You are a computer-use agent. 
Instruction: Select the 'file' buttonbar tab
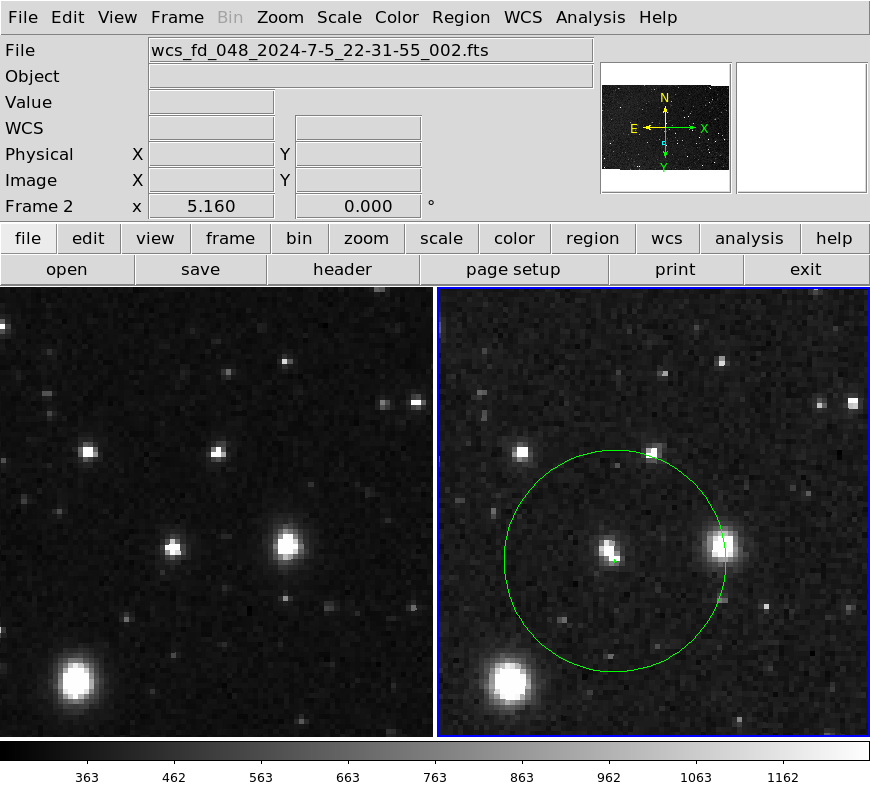coord(28,239)
